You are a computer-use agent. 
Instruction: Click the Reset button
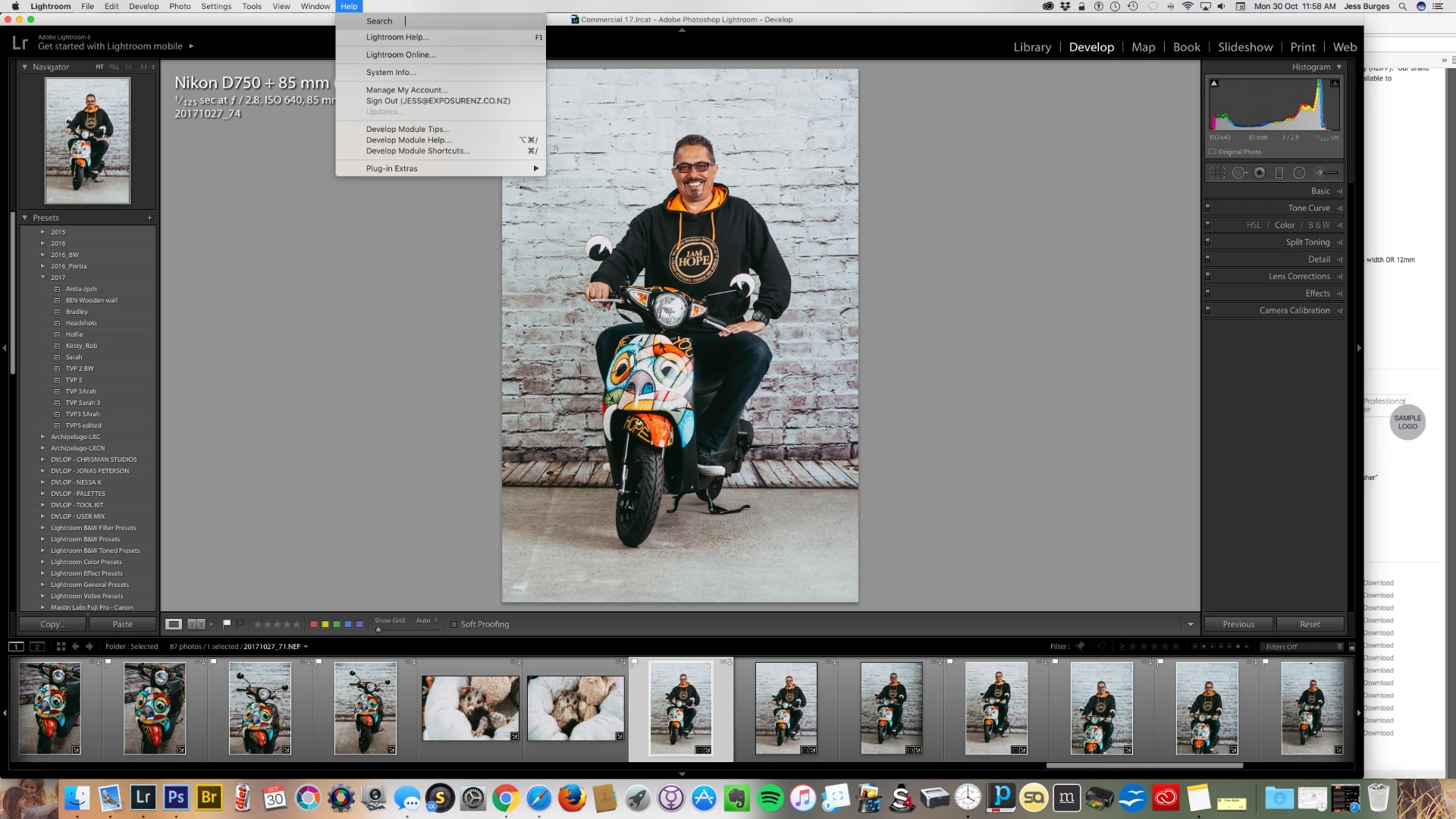click(x=1310, y=624)
